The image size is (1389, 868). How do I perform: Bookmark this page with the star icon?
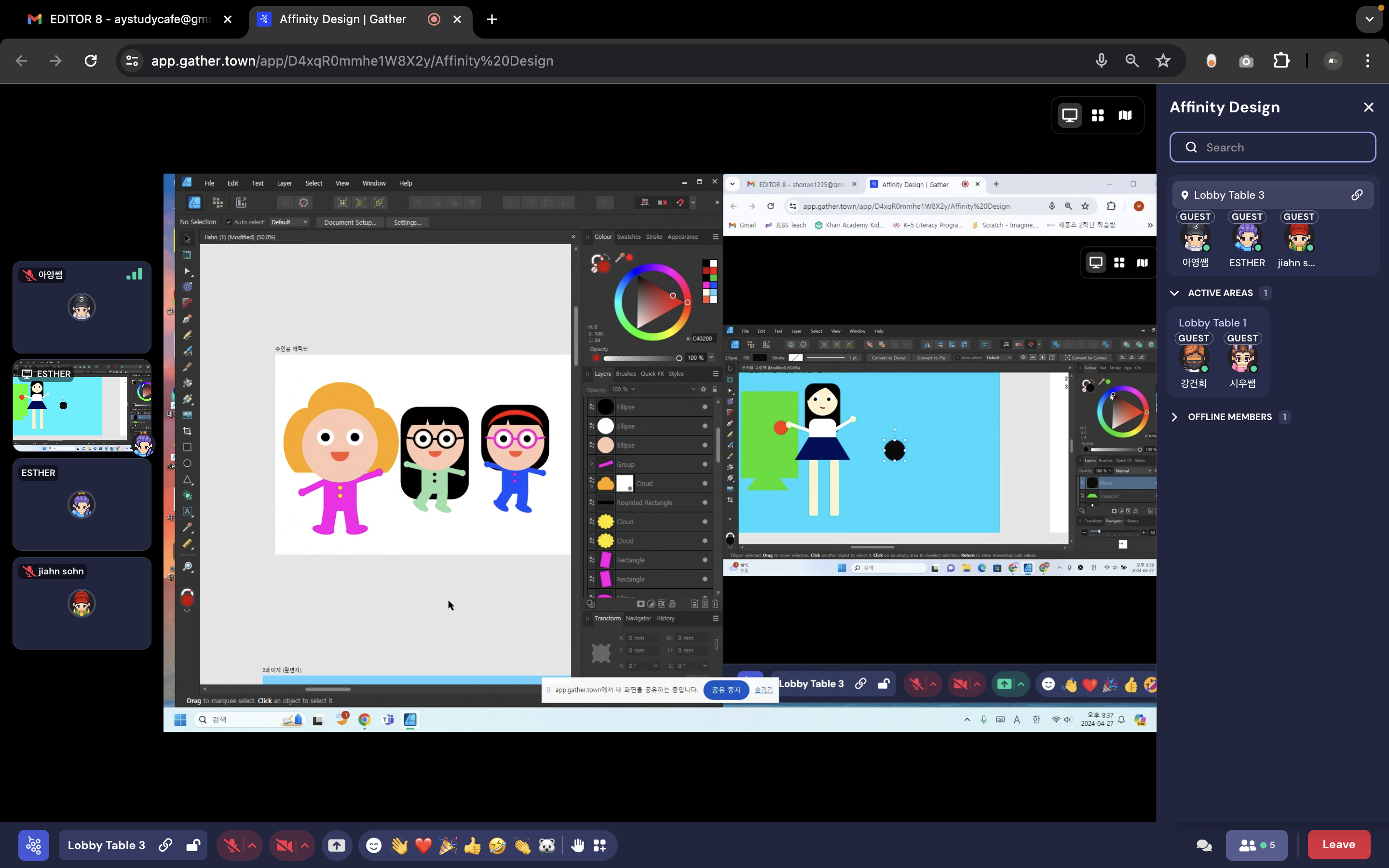(1163, 61)
